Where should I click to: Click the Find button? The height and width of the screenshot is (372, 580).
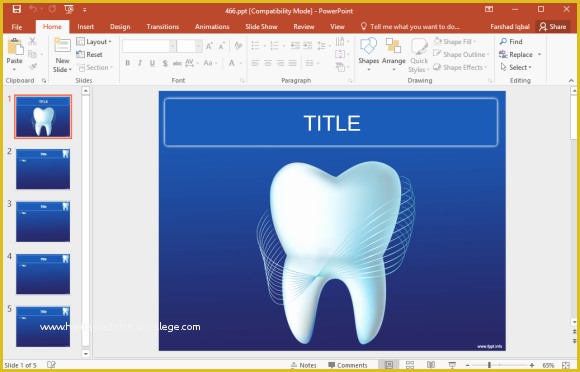511,41
